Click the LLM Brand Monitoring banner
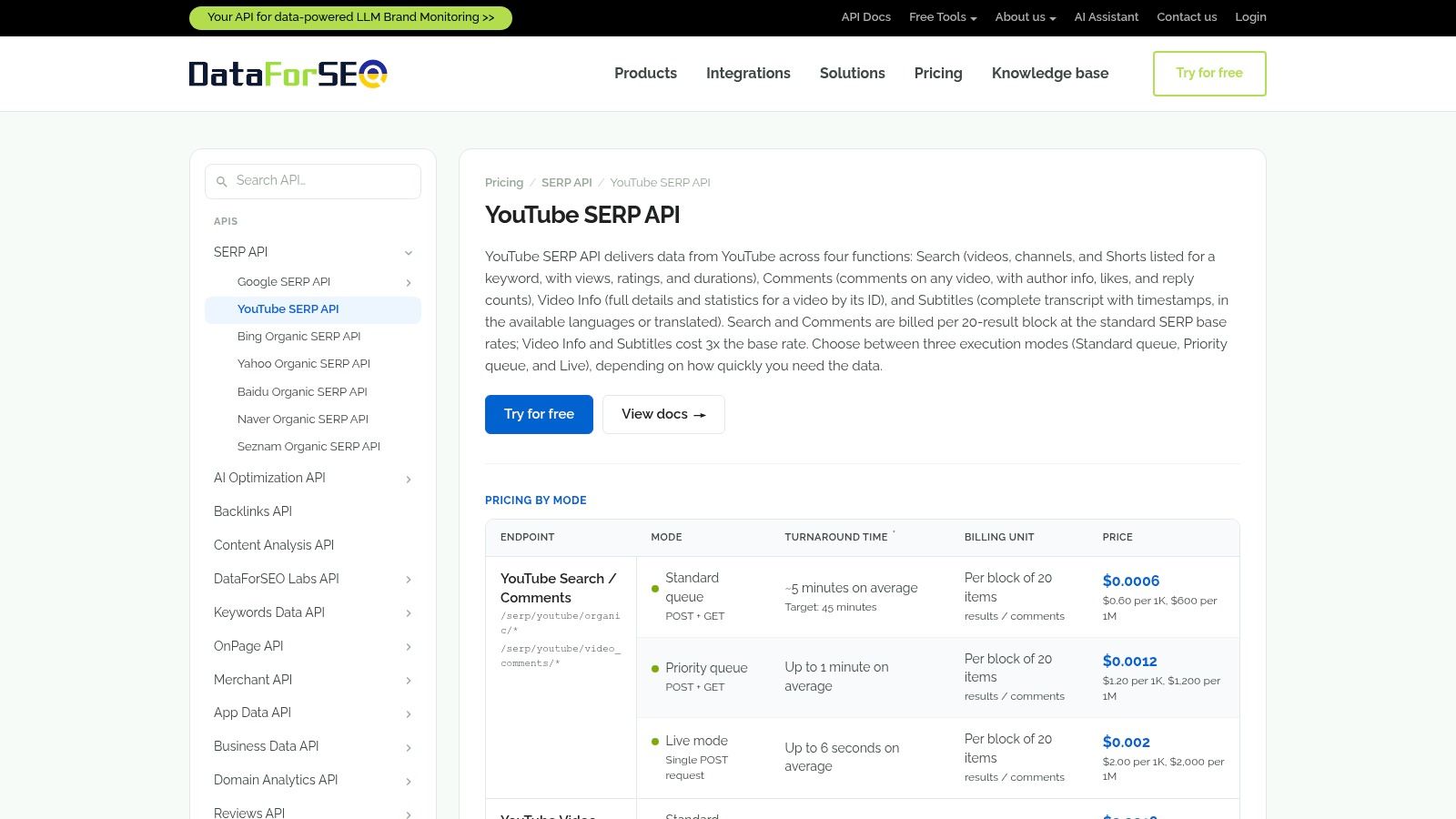Screen dimensions: 1456x819 pyautogui.click(x=350, y=17)
